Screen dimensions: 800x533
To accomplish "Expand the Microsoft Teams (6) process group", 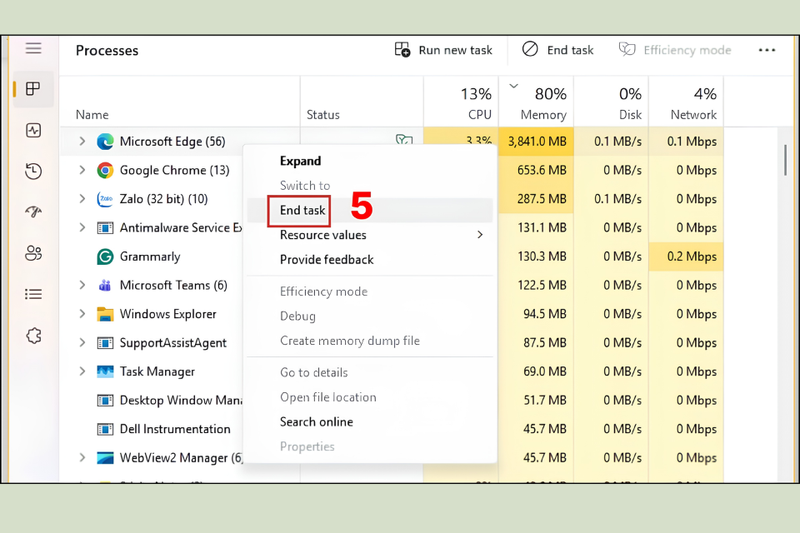I will tap(82, 285).
